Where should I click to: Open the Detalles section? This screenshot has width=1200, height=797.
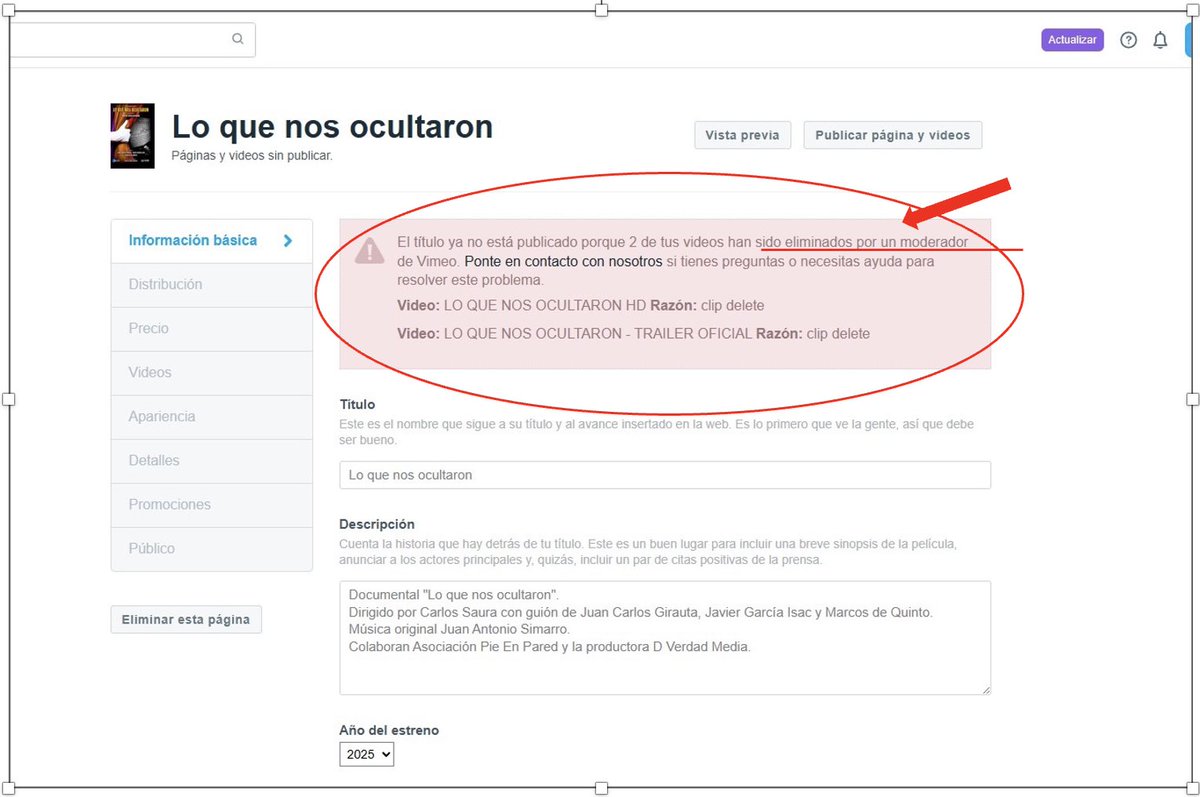pos(211,461)
